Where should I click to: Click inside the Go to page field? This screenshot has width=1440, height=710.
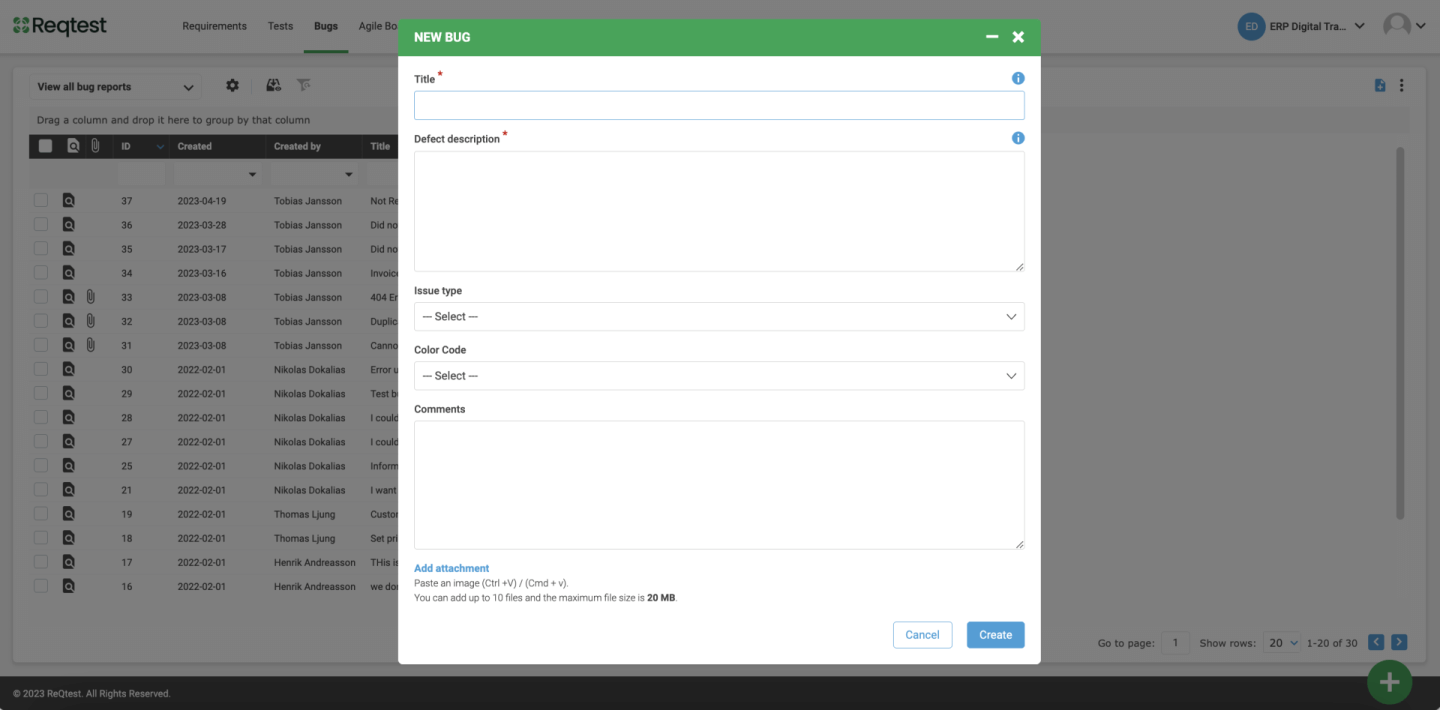pos(1175,642)
